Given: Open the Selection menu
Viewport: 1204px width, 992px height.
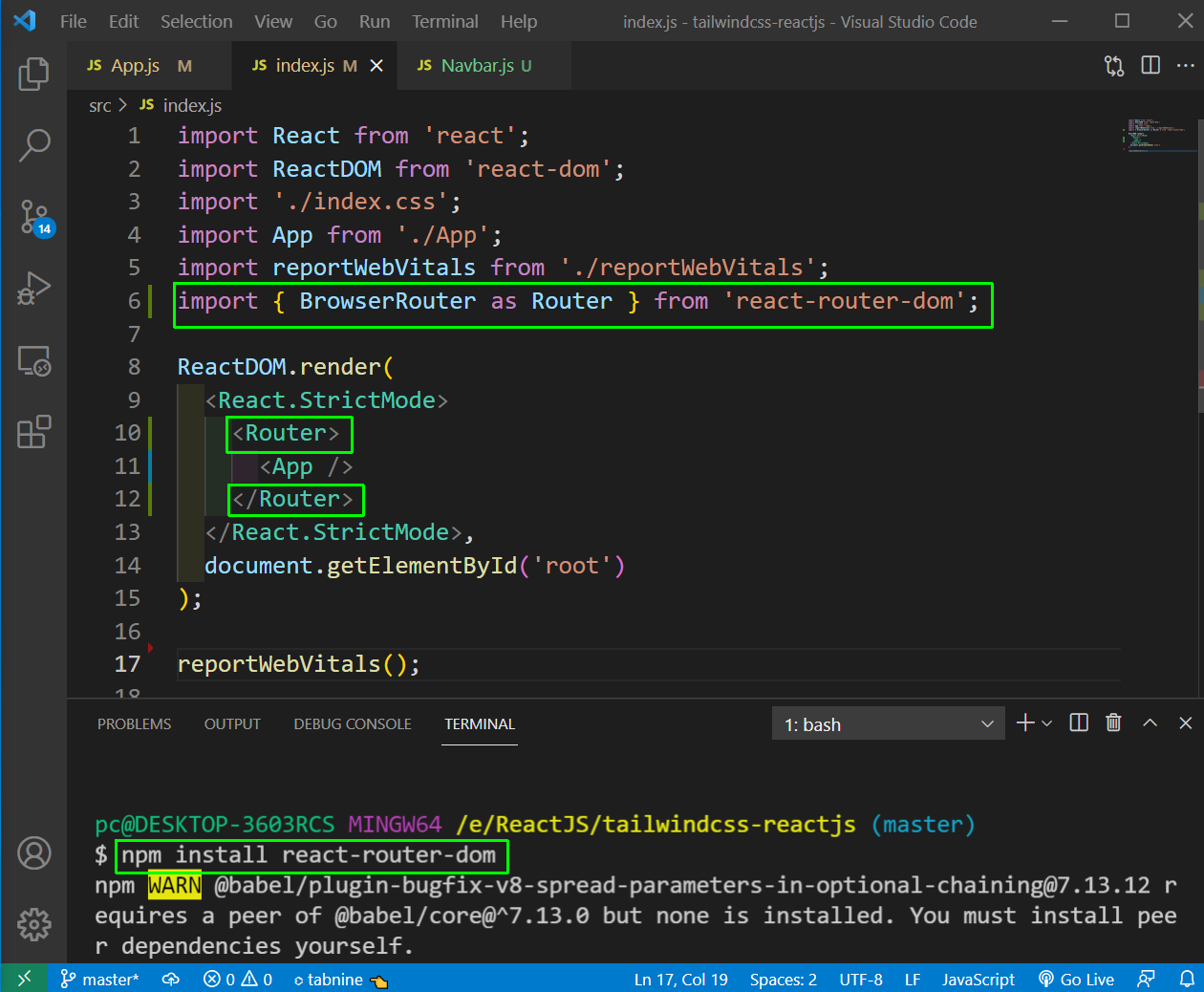Looking at the screenshot, I should [197, 21].
